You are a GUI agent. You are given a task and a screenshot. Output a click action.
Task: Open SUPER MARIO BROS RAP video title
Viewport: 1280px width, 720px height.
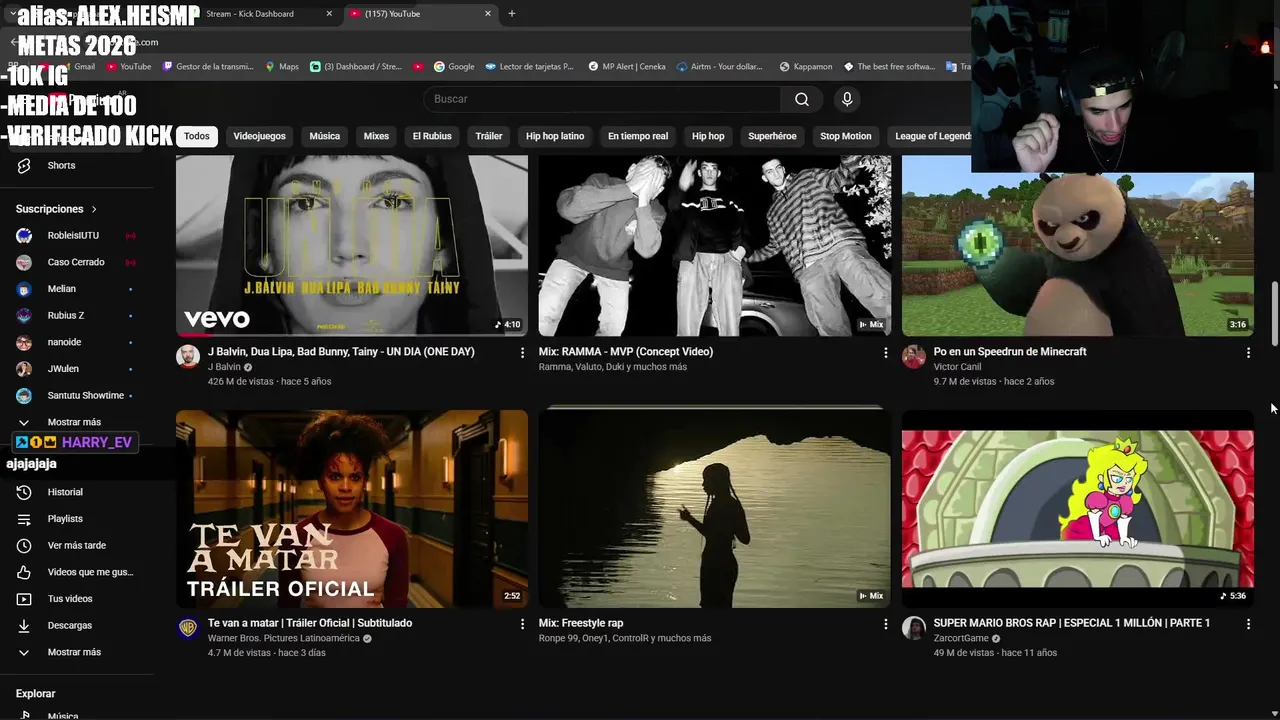pyautogui.click(x=1072, y=623)
